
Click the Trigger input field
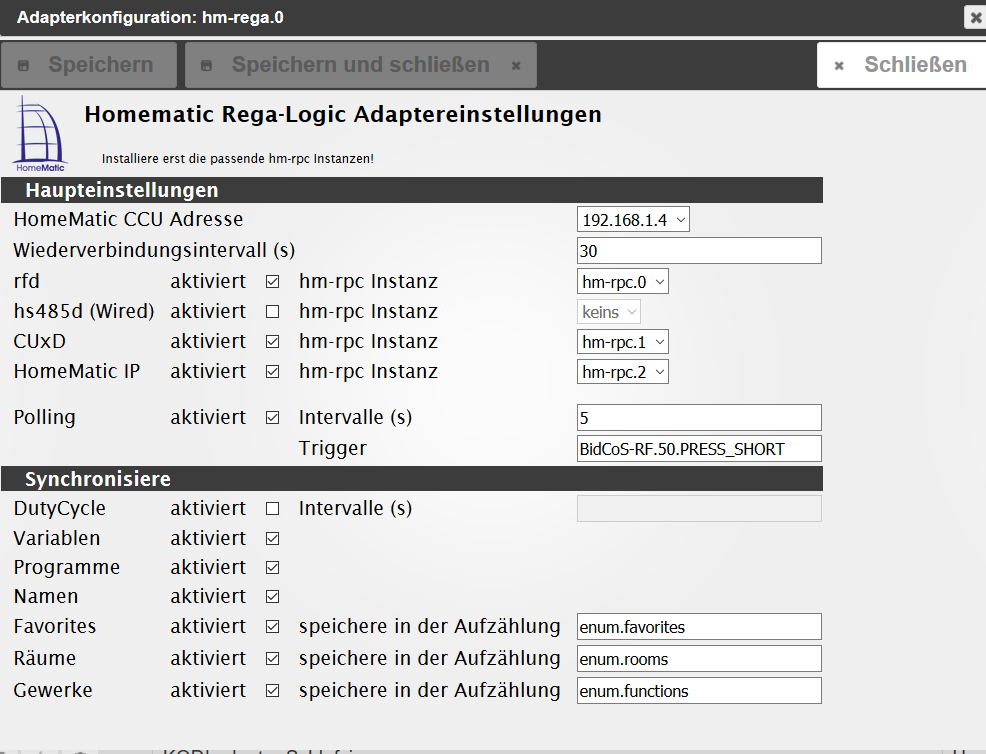point(699,449)
